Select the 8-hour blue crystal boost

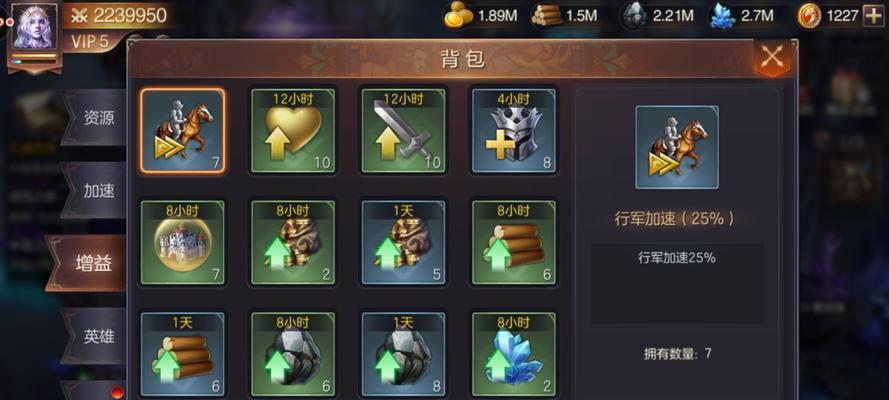[514, 354]
